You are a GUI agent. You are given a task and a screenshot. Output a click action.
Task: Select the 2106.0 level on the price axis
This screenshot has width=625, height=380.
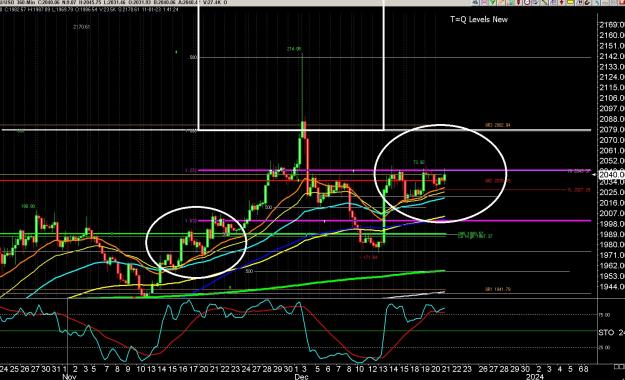tap(612, 98)
